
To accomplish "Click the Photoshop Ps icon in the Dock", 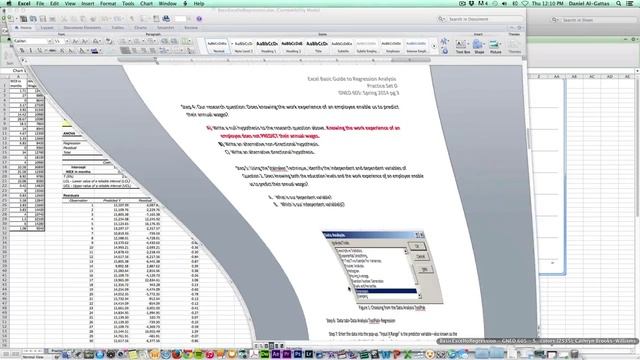I will [298, 354].
